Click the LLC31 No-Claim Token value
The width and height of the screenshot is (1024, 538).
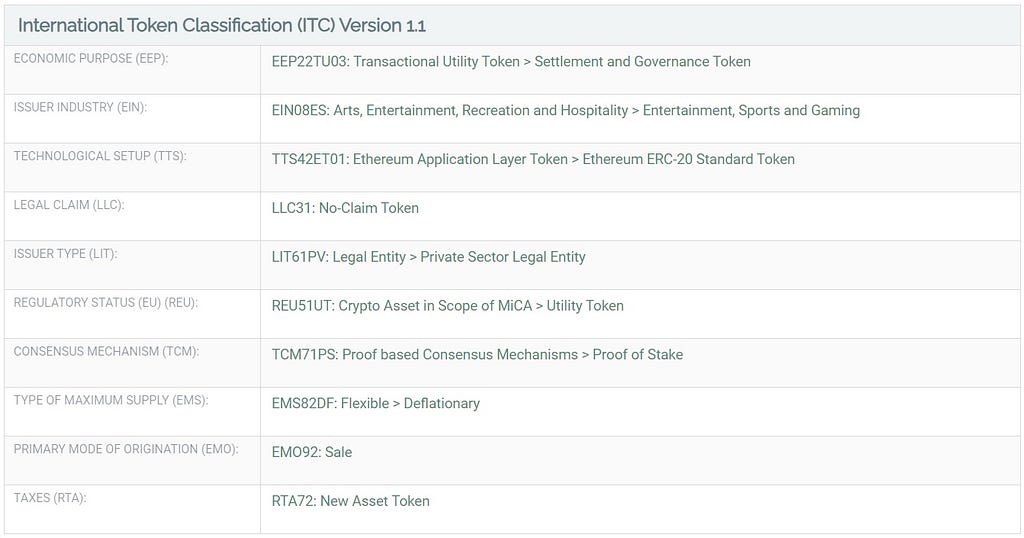point(345,208)
